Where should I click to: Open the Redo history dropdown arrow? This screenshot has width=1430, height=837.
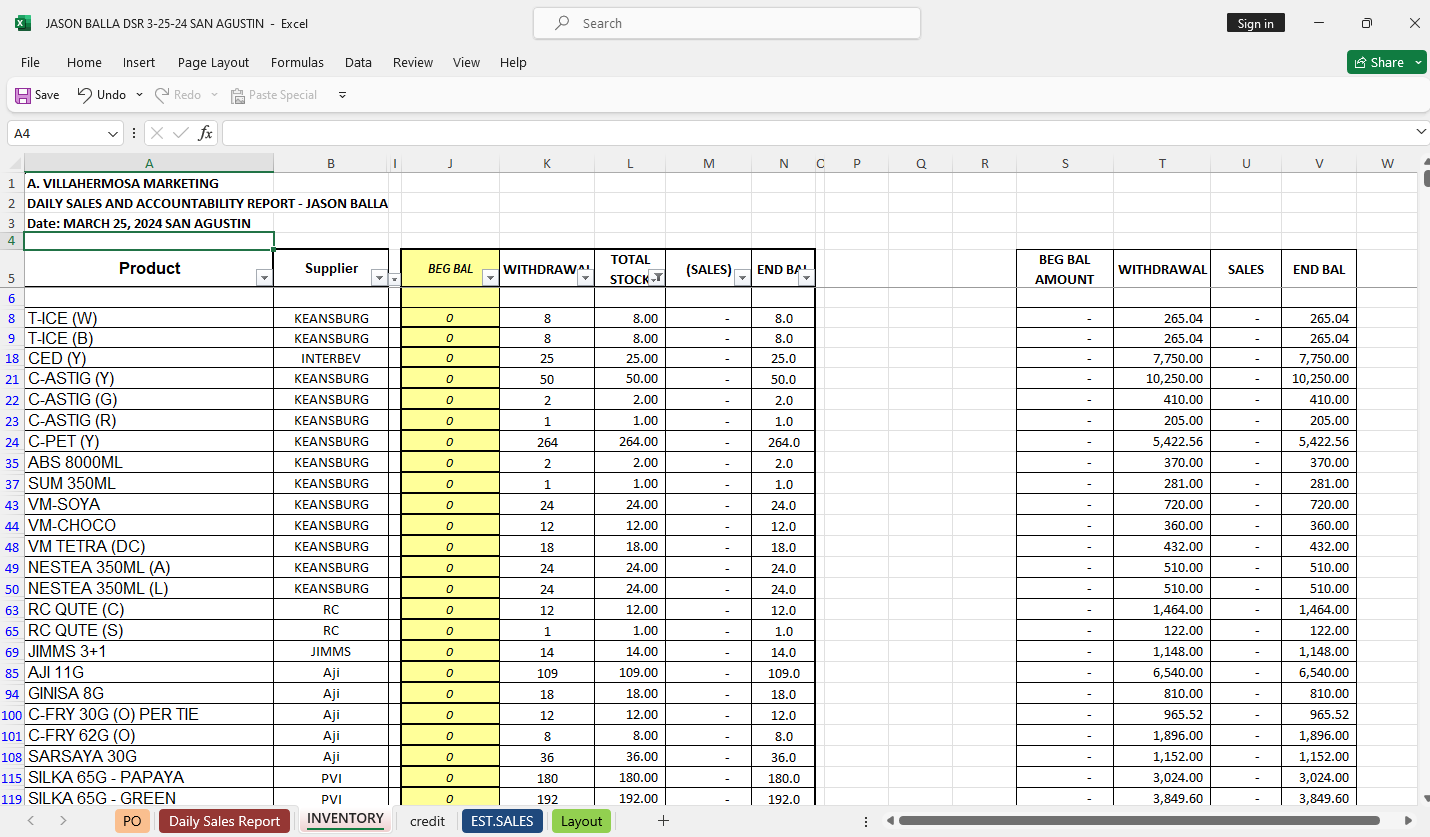(x=213, y=95)
